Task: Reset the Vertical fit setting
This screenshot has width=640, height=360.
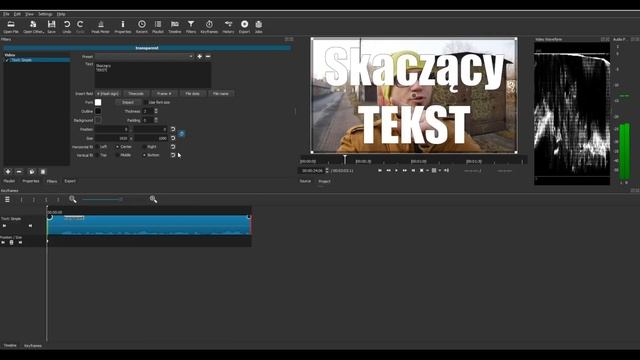Action: coord(173,155)
